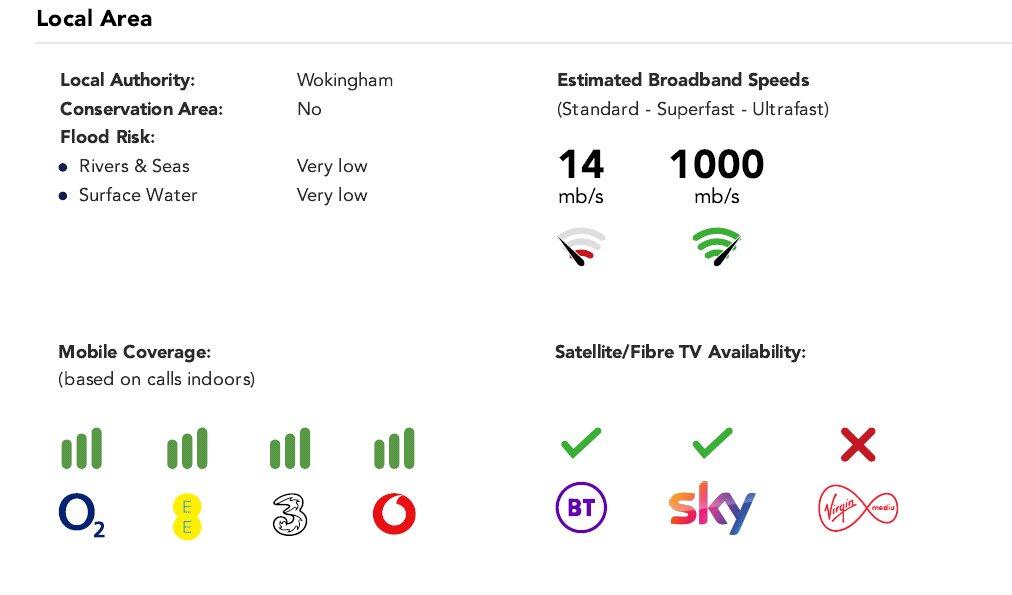The image size is (1012, 595).
Task: Click the yellow EE network logo
Action: pos(186,515)
